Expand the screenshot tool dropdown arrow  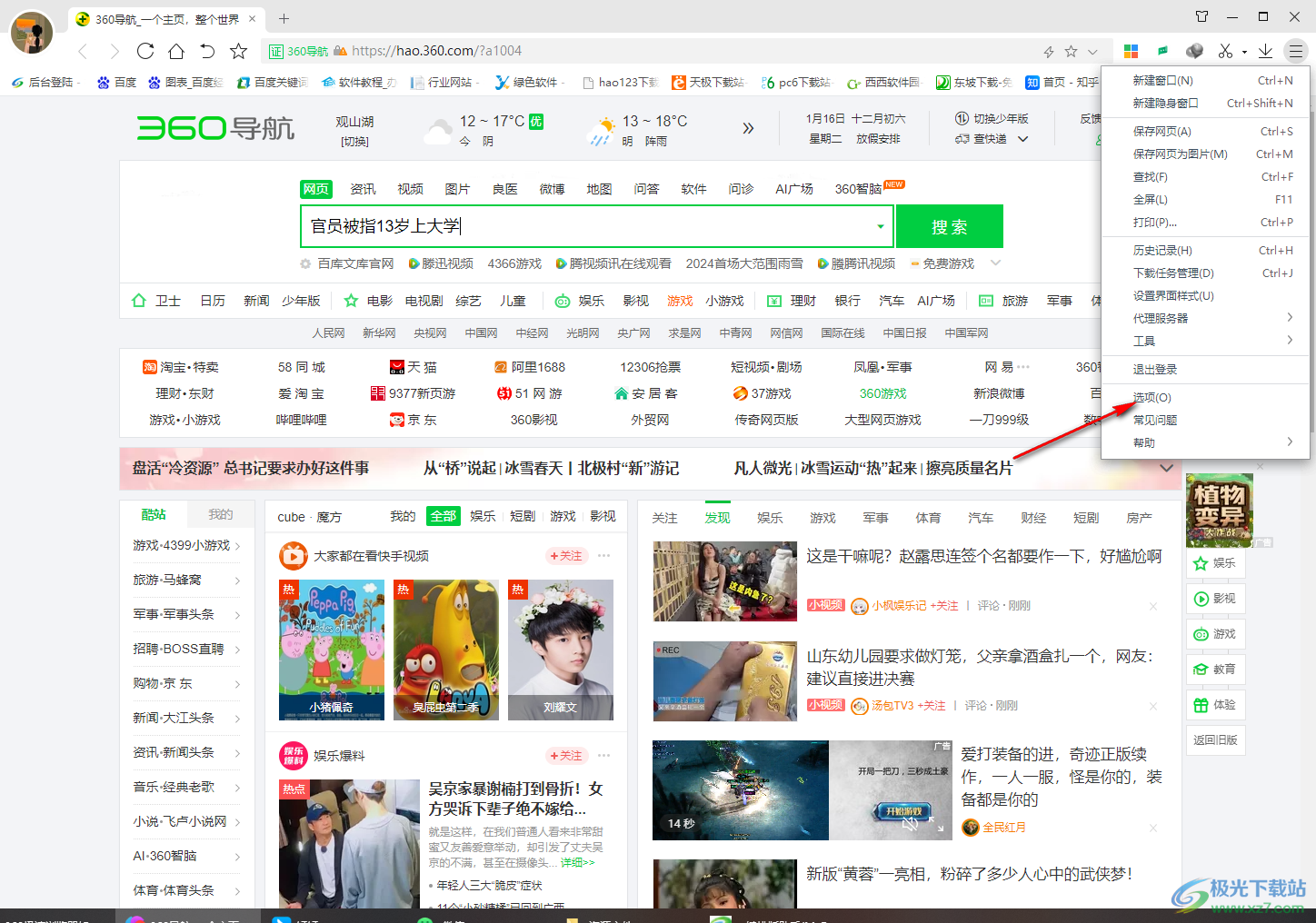click(1243, 53)
